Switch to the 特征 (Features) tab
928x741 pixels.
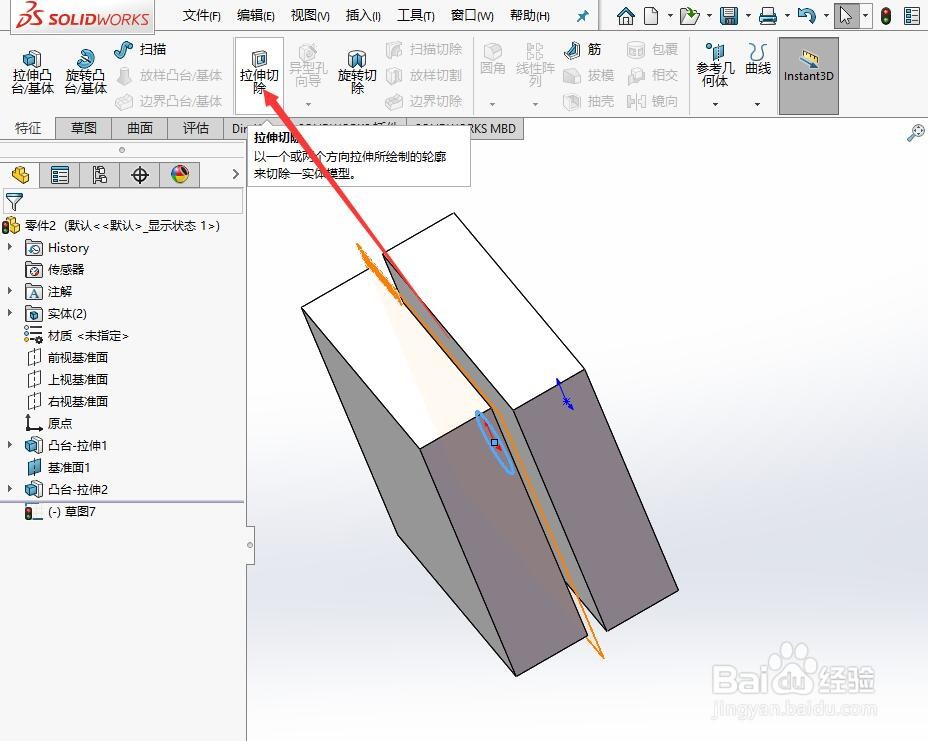pyautogui.click(x=28, y=128)
